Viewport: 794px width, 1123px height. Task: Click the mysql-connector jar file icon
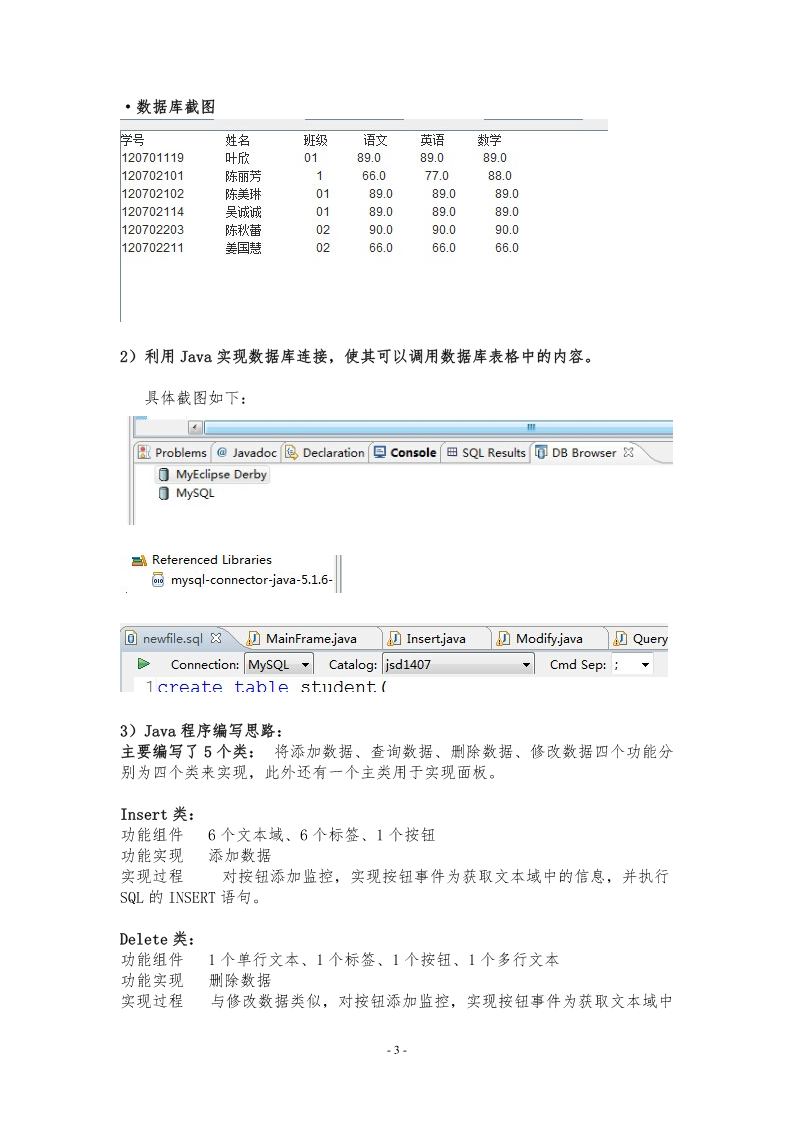coord(158,580)
